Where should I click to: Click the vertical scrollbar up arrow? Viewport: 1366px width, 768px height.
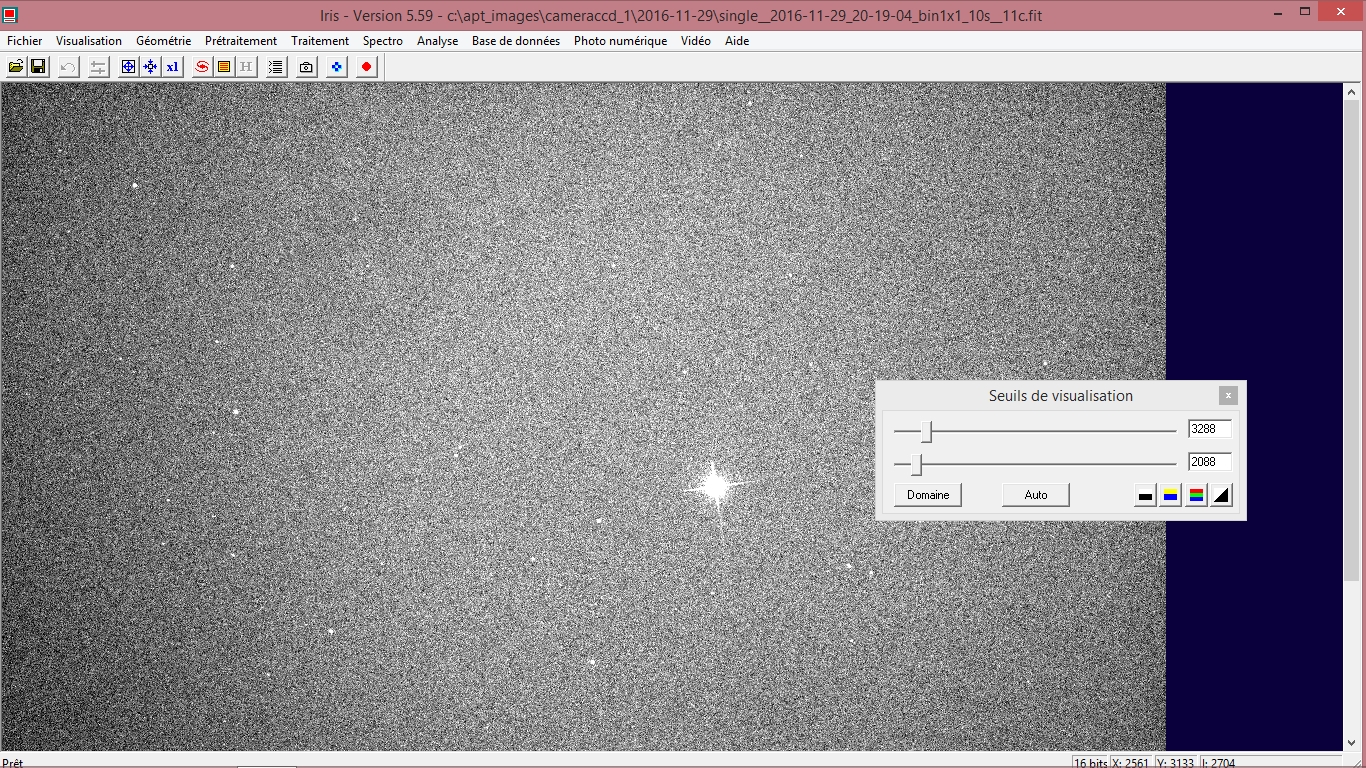pyautogui.click(x=1353, y=91)
